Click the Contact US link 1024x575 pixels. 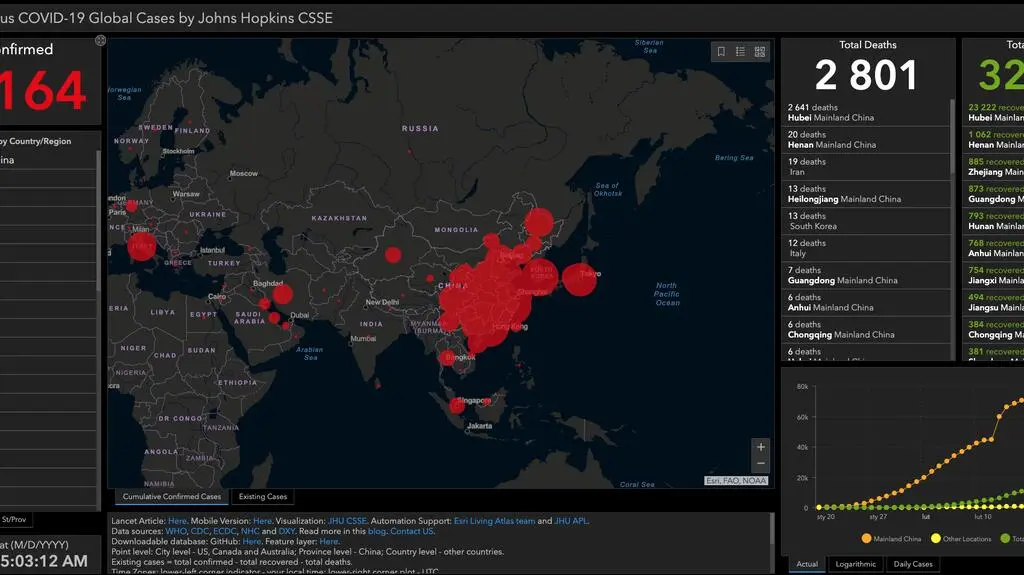(412, 531)
